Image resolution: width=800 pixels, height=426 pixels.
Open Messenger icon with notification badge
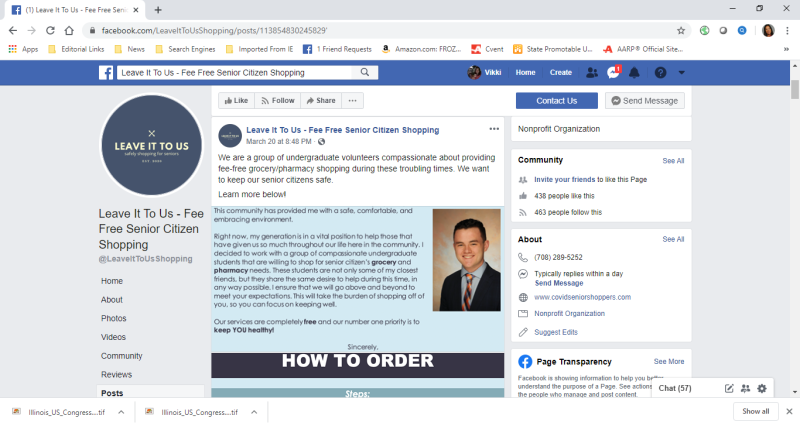[613, 72]
